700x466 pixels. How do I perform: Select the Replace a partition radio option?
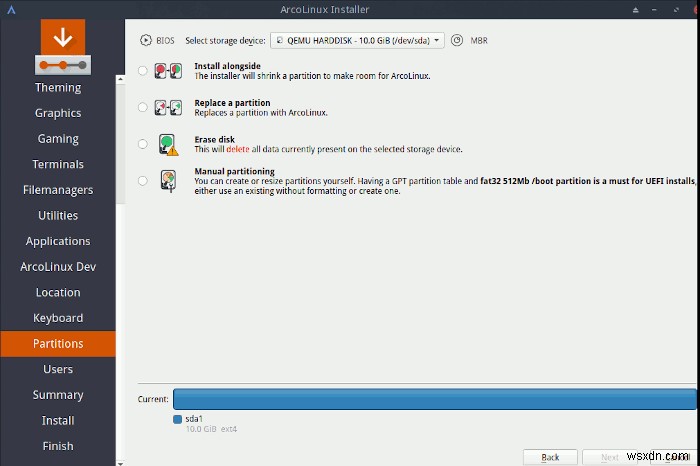click(x=142, y=107)
